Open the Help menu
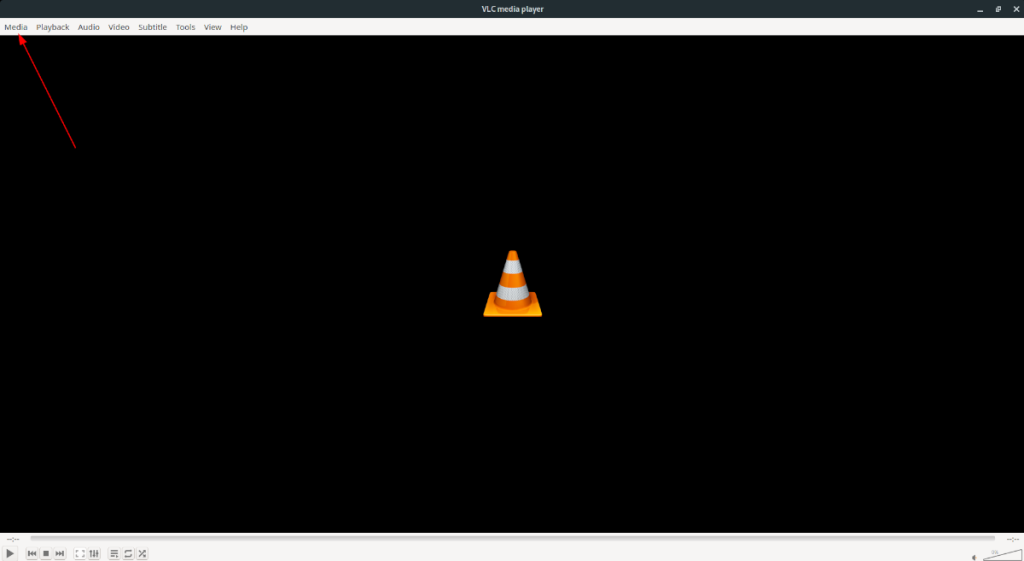This screenshot has height=561, width=1024. pyautogui.click(x=238, y=27)
